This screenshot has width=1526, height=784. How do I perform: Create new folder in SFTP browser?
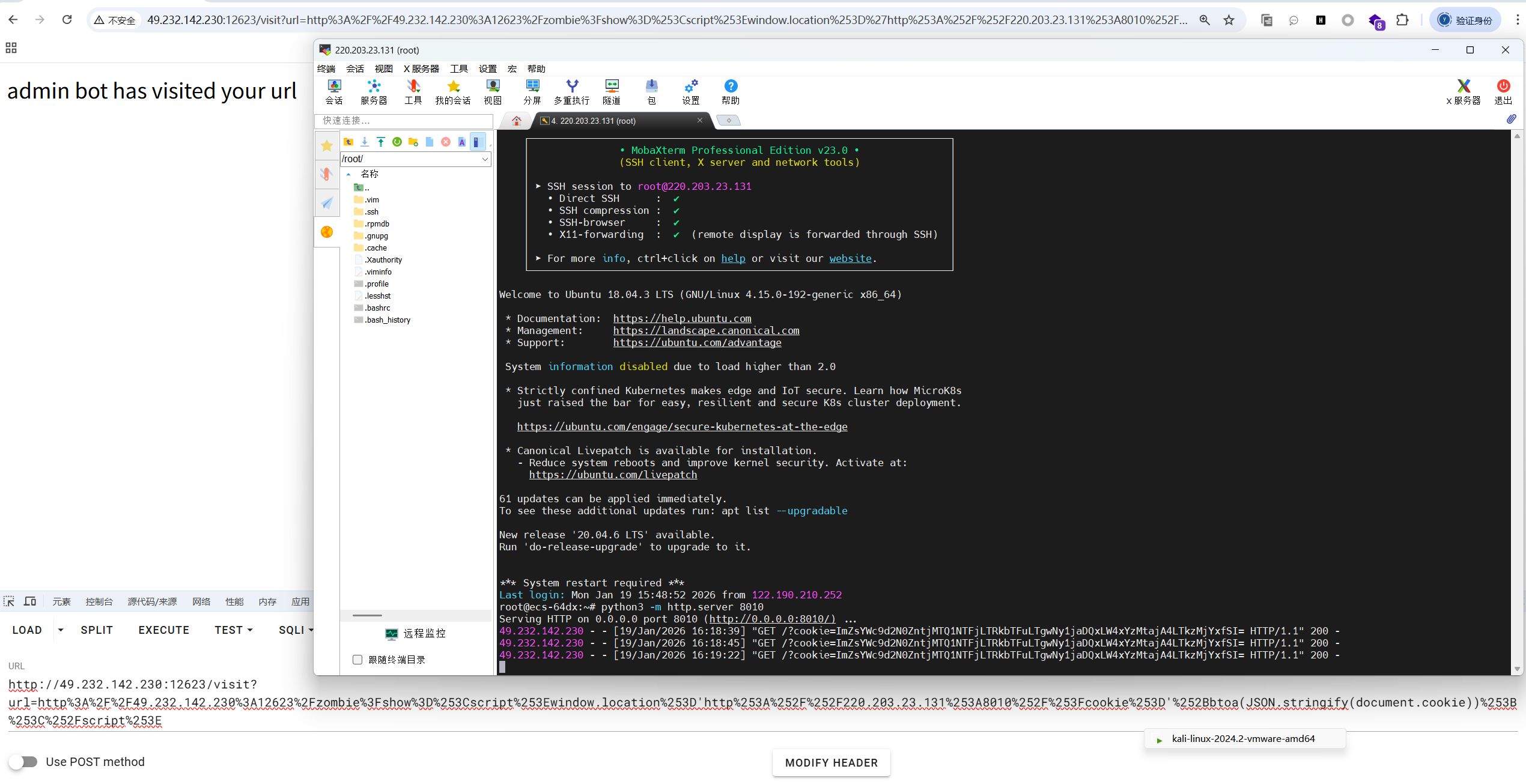[x=413, y=142]
